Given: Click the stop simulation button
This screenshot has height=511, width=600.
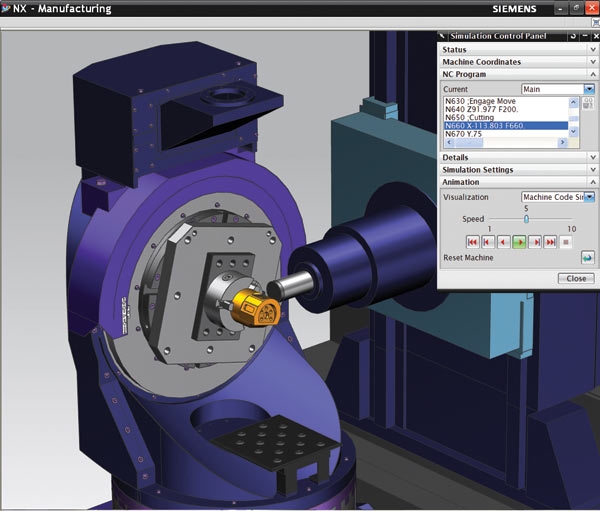Looking at the screenshot, I should [x=567, y=242].
